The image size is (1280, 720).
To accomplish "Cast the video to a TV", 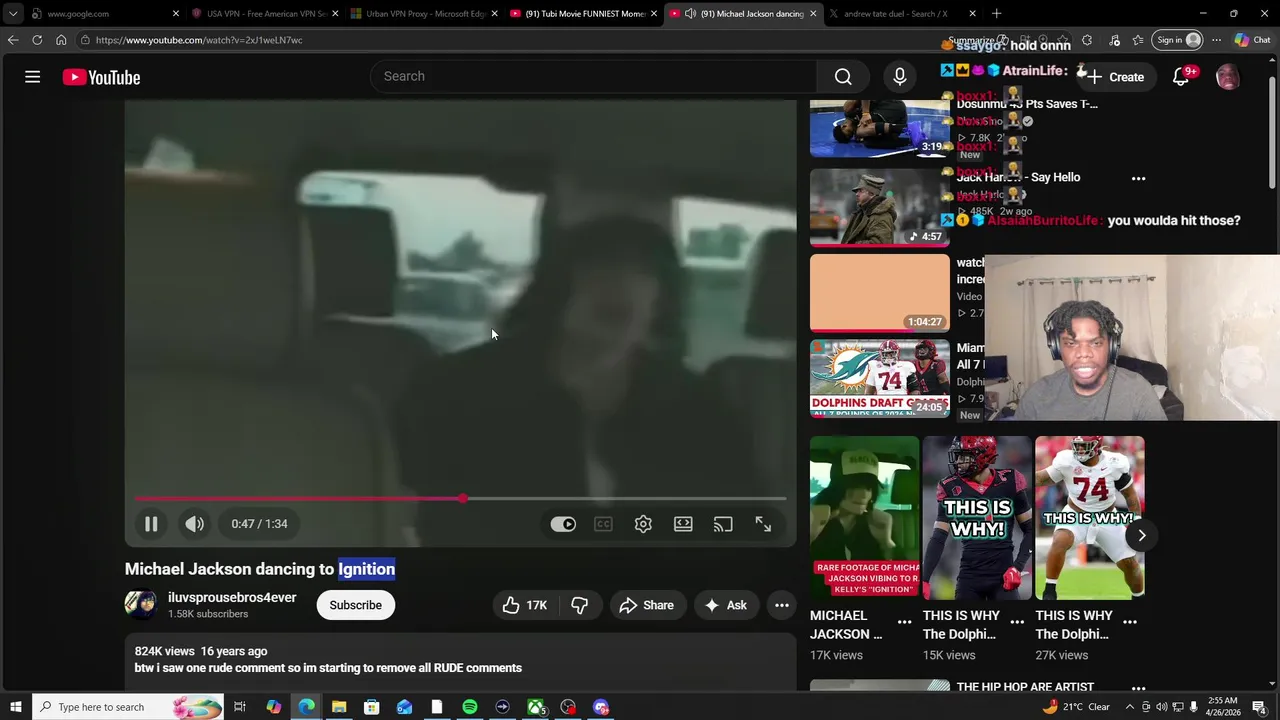I will [x=723, y=524].
